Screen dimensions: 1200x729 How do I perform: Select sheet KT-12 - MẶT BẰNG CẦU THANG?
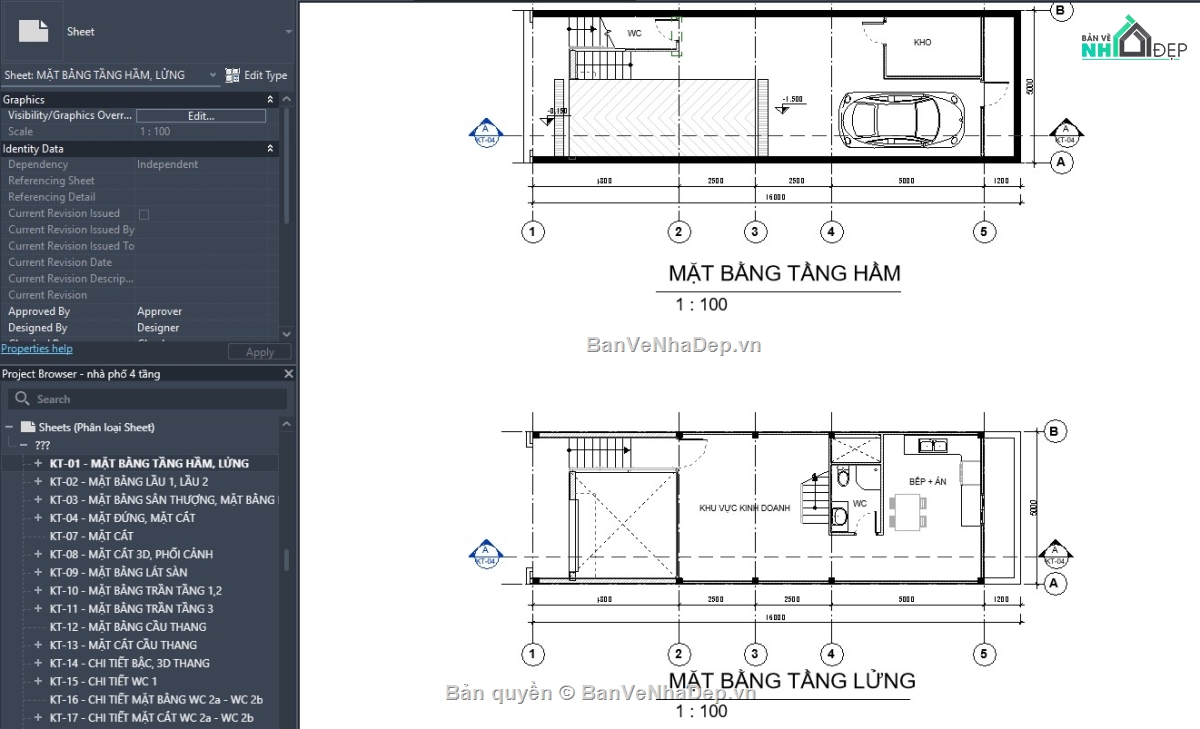point(128,627)
